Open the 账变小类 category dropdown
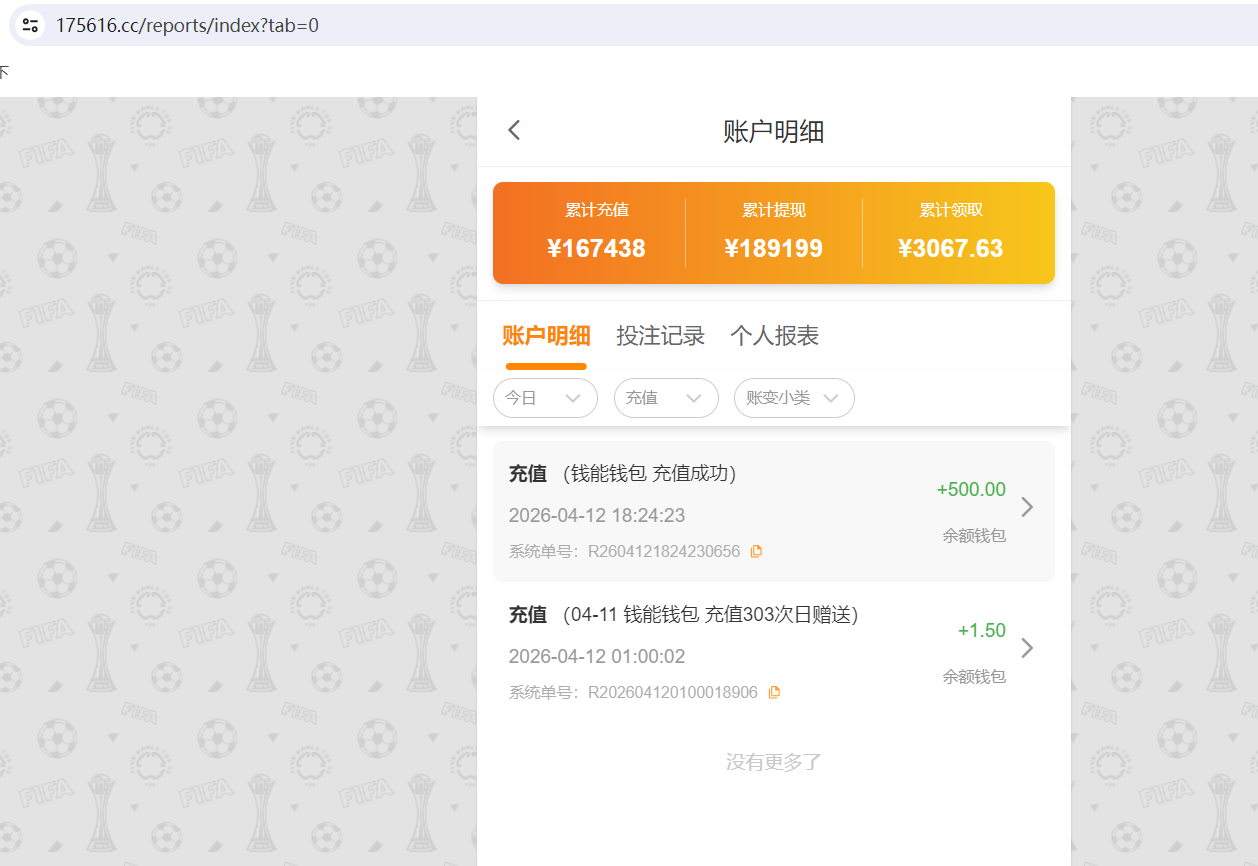 [794, 398]
